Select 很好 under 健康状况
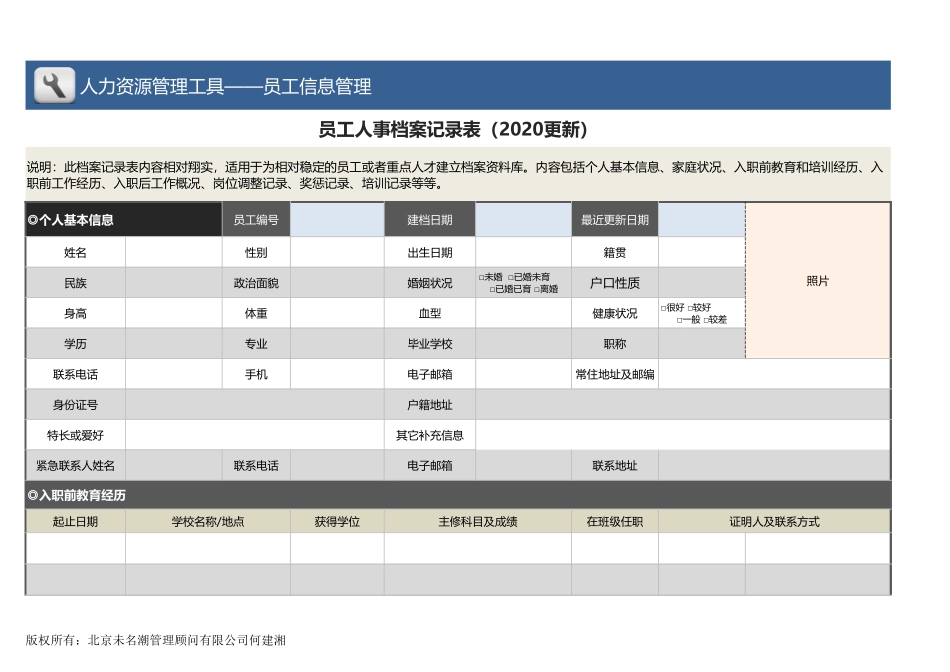950x672 pixels. pos(663,308)
